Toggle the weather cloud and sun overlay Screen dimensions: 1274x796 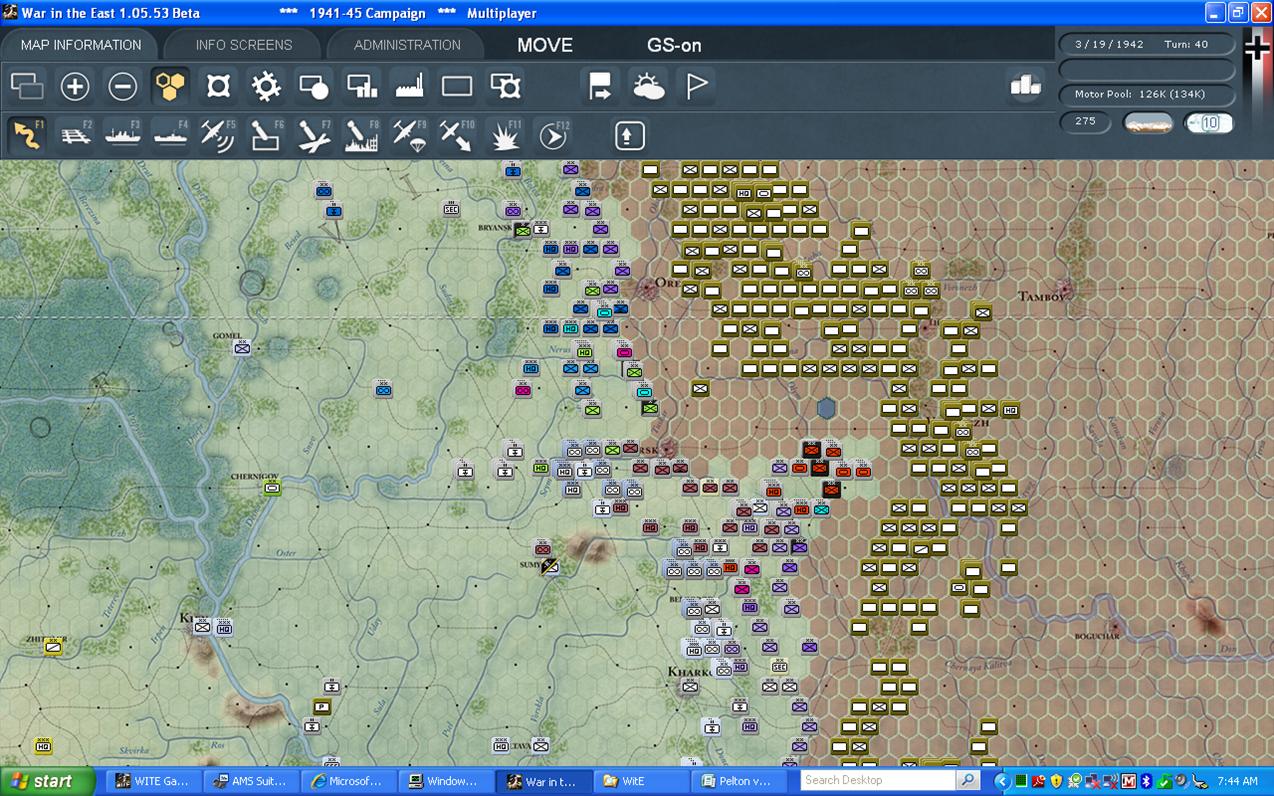tap(648, 87)
